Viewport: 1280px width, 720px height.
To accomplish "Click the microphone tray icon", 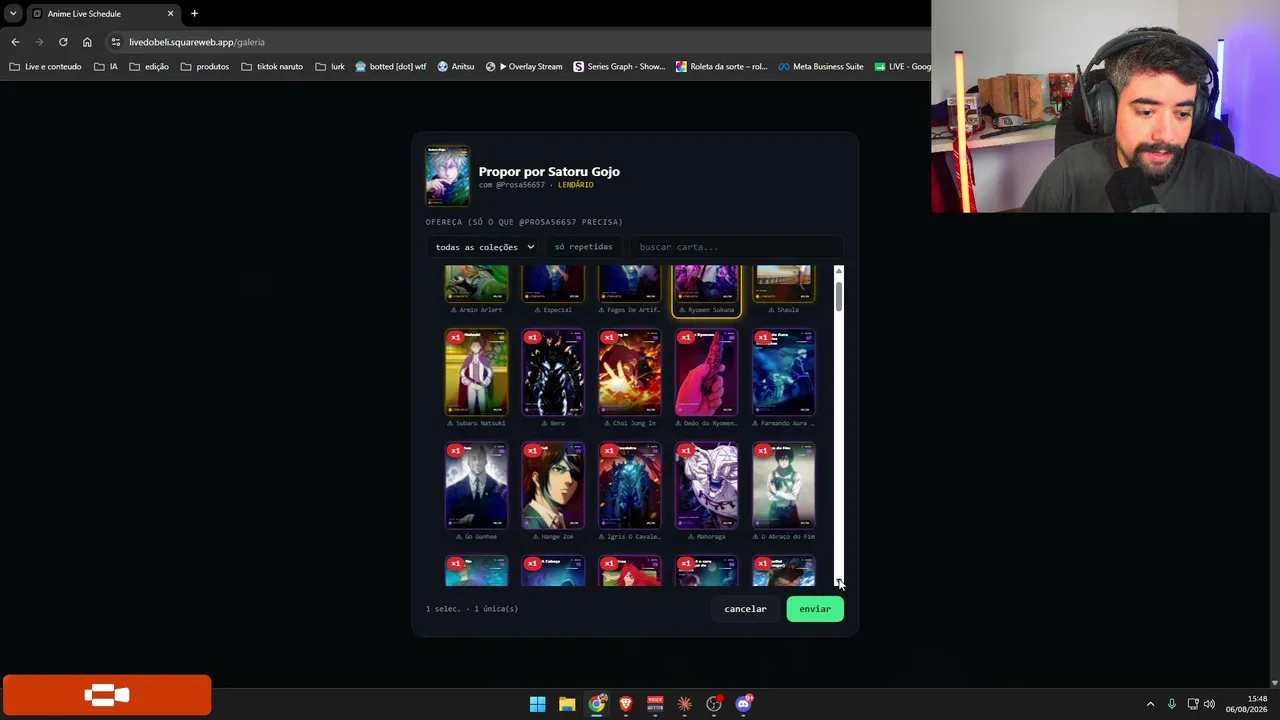I will point(1171,704).
